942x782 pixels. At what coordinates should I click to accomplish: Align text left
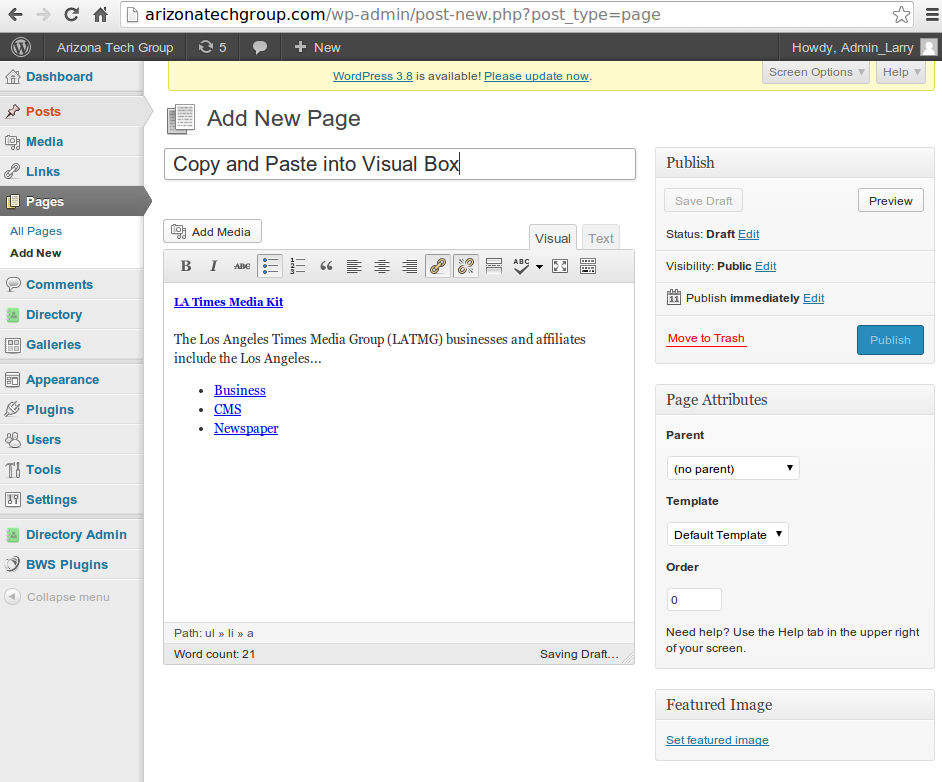point(354,266)
